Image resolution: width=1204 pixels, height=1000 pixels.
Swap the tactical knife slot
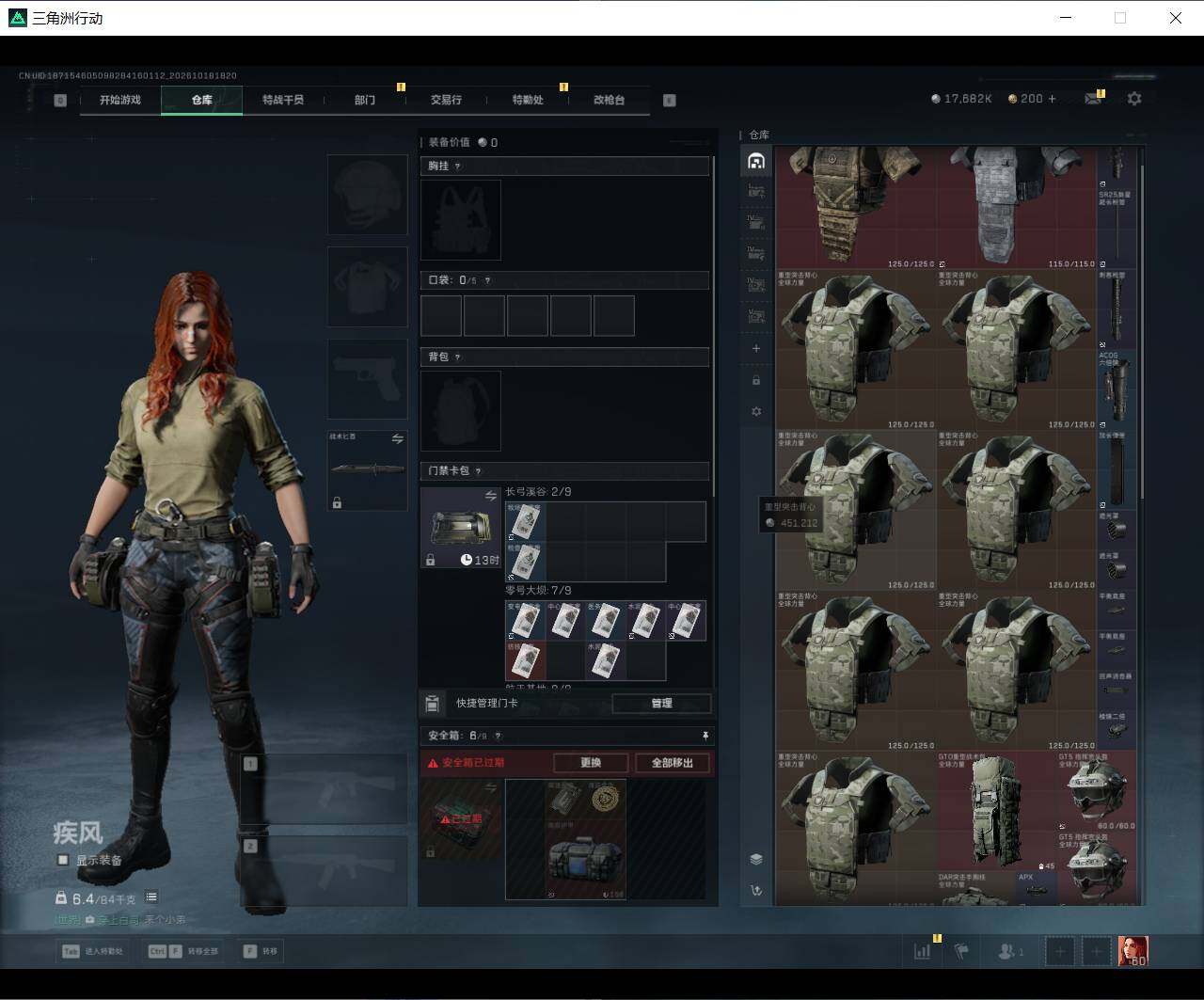397,439
